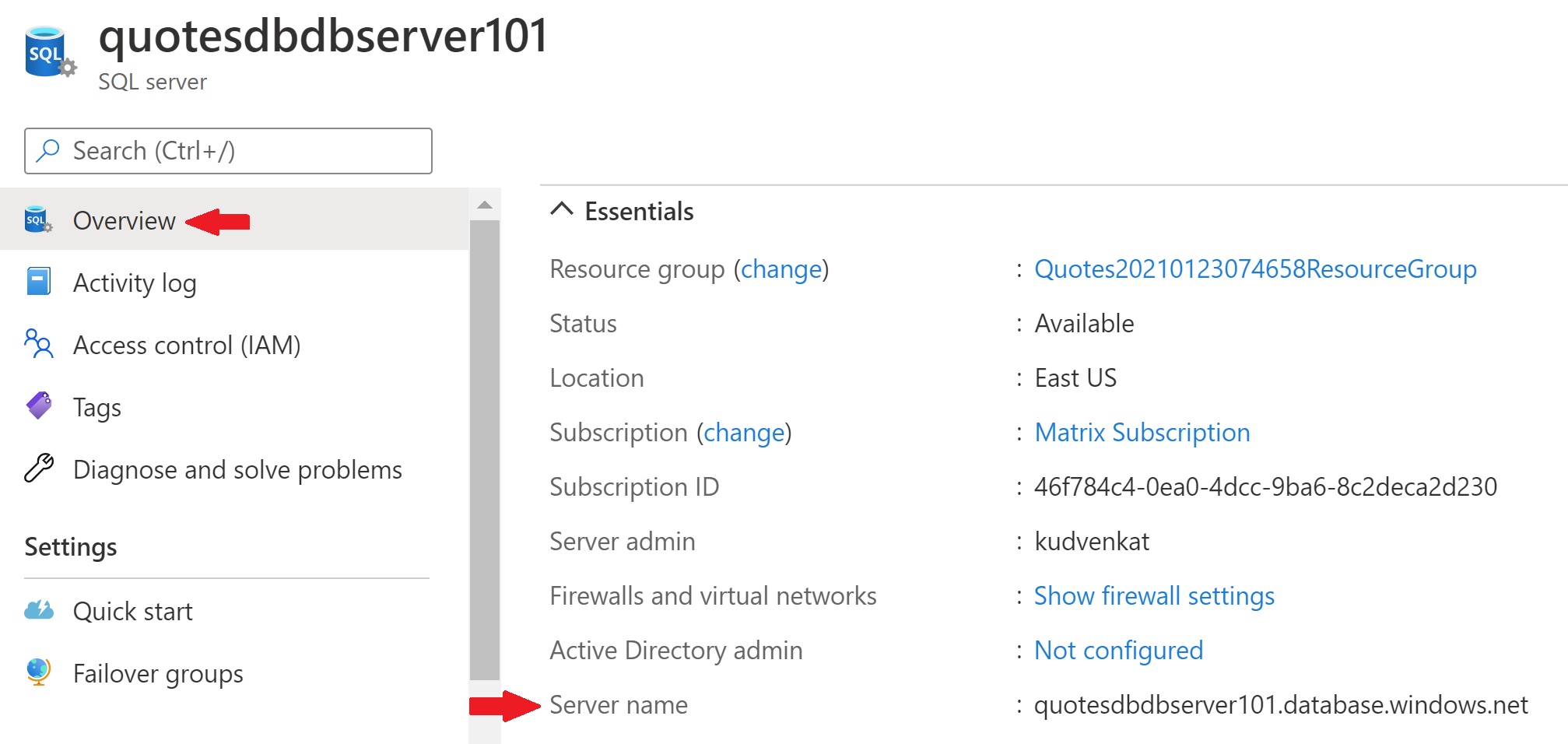
Task: Change the subscription link
Action: coord(744,433)
